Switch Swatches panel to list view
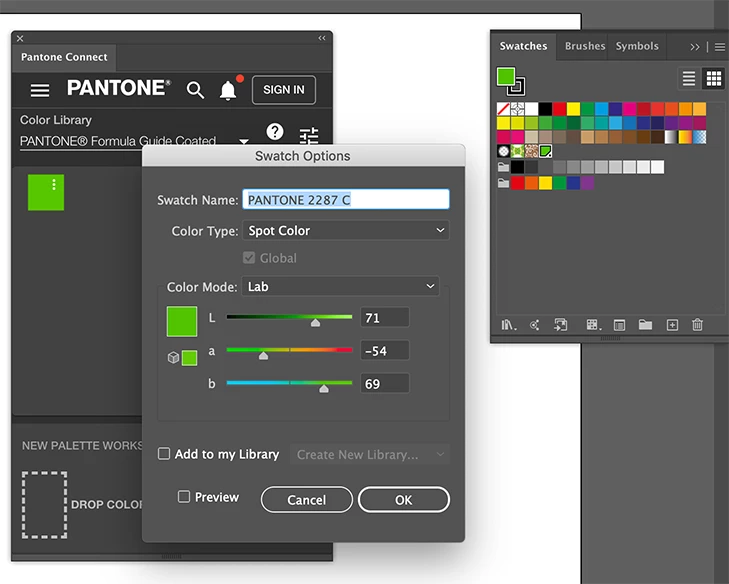The height and width of the screenshot is (584, 729). click(x=689, y=78)
